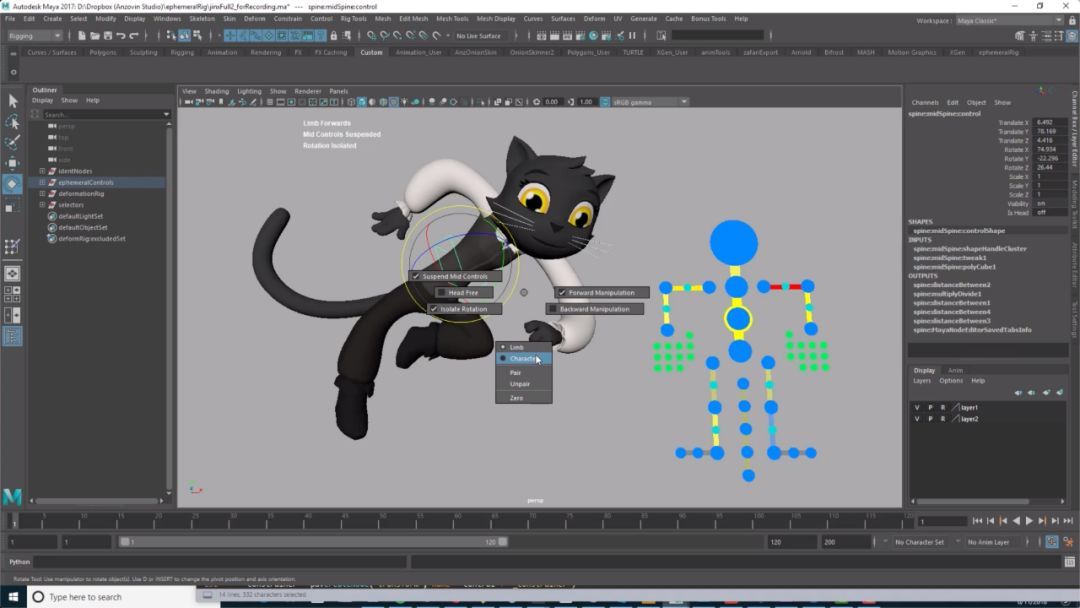Viewport: 1080px width, 608px height.
Task: Switch to the Animation shelf tab
Action: coord(222,52)
